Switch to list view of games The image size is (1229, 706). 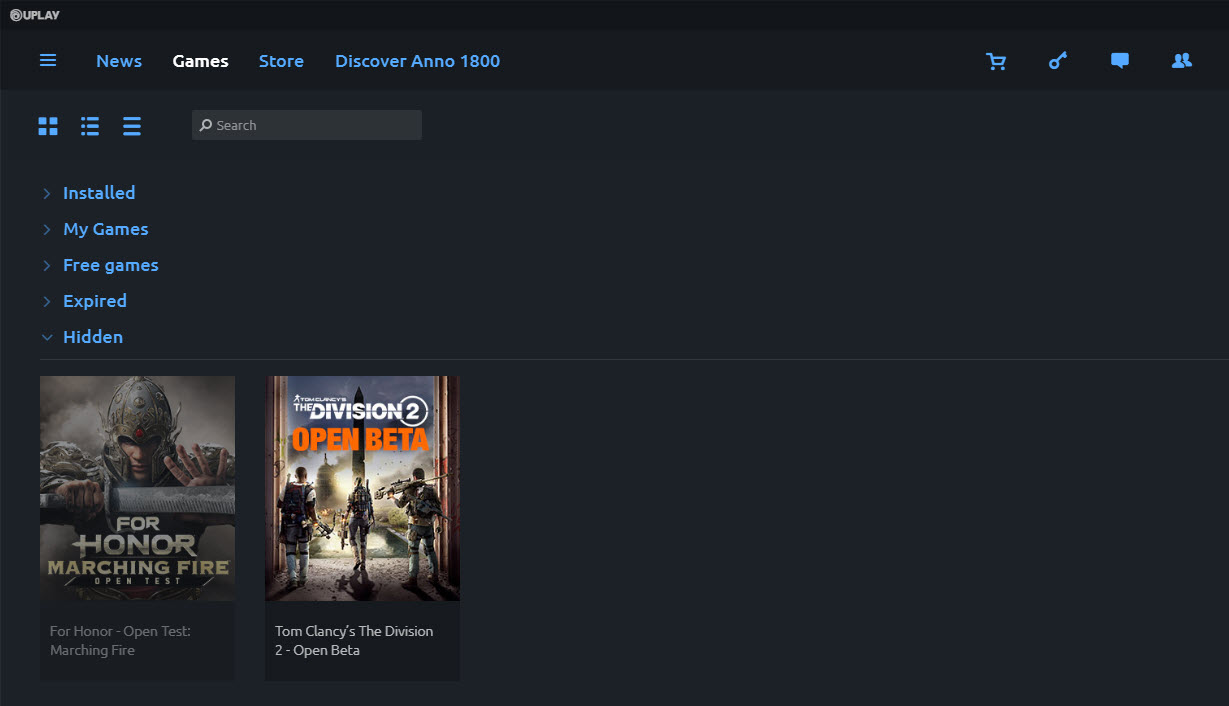(89, 125)
